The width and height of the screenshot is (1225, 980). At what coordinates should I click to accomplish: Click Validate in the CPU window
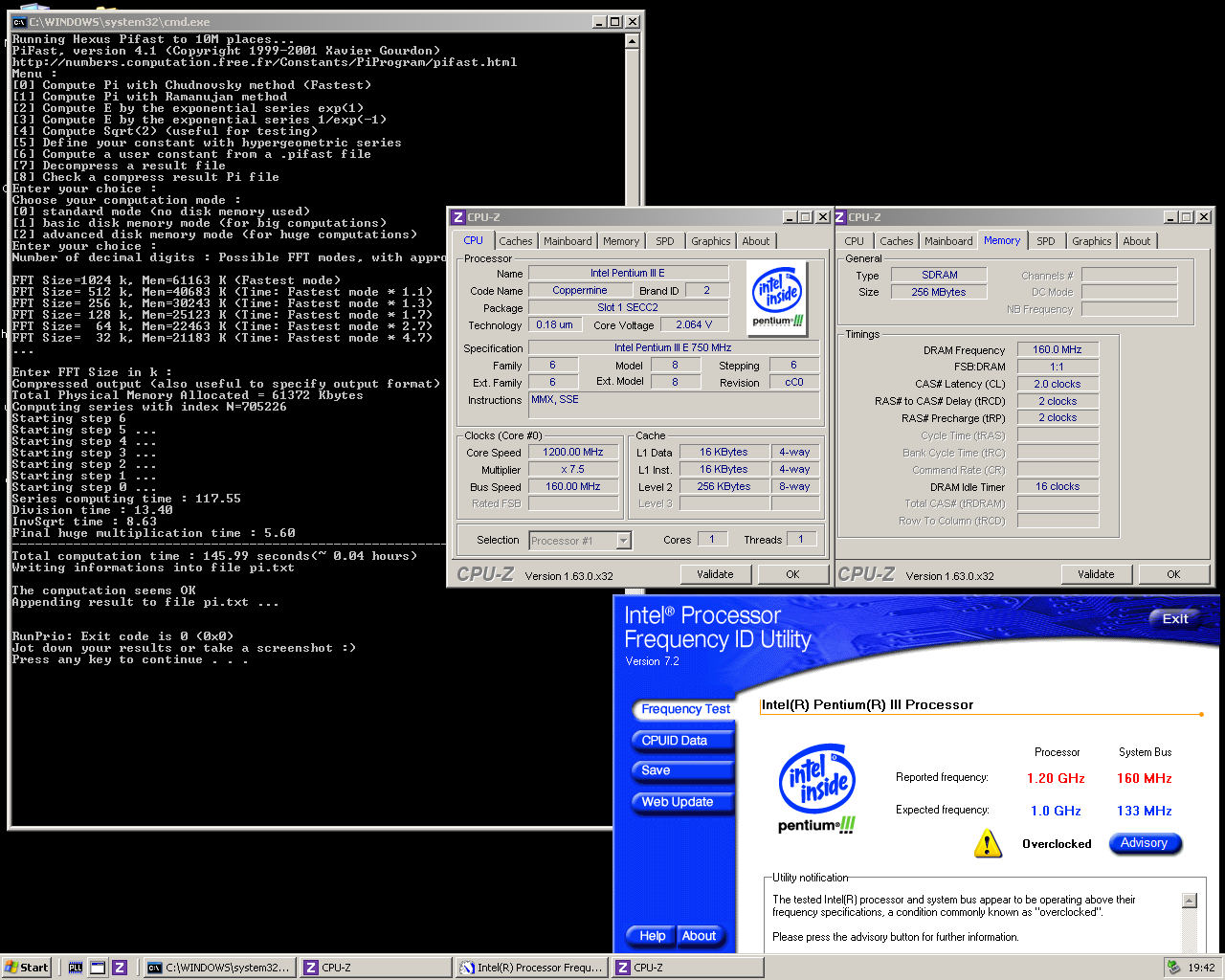tap(716, 574)
